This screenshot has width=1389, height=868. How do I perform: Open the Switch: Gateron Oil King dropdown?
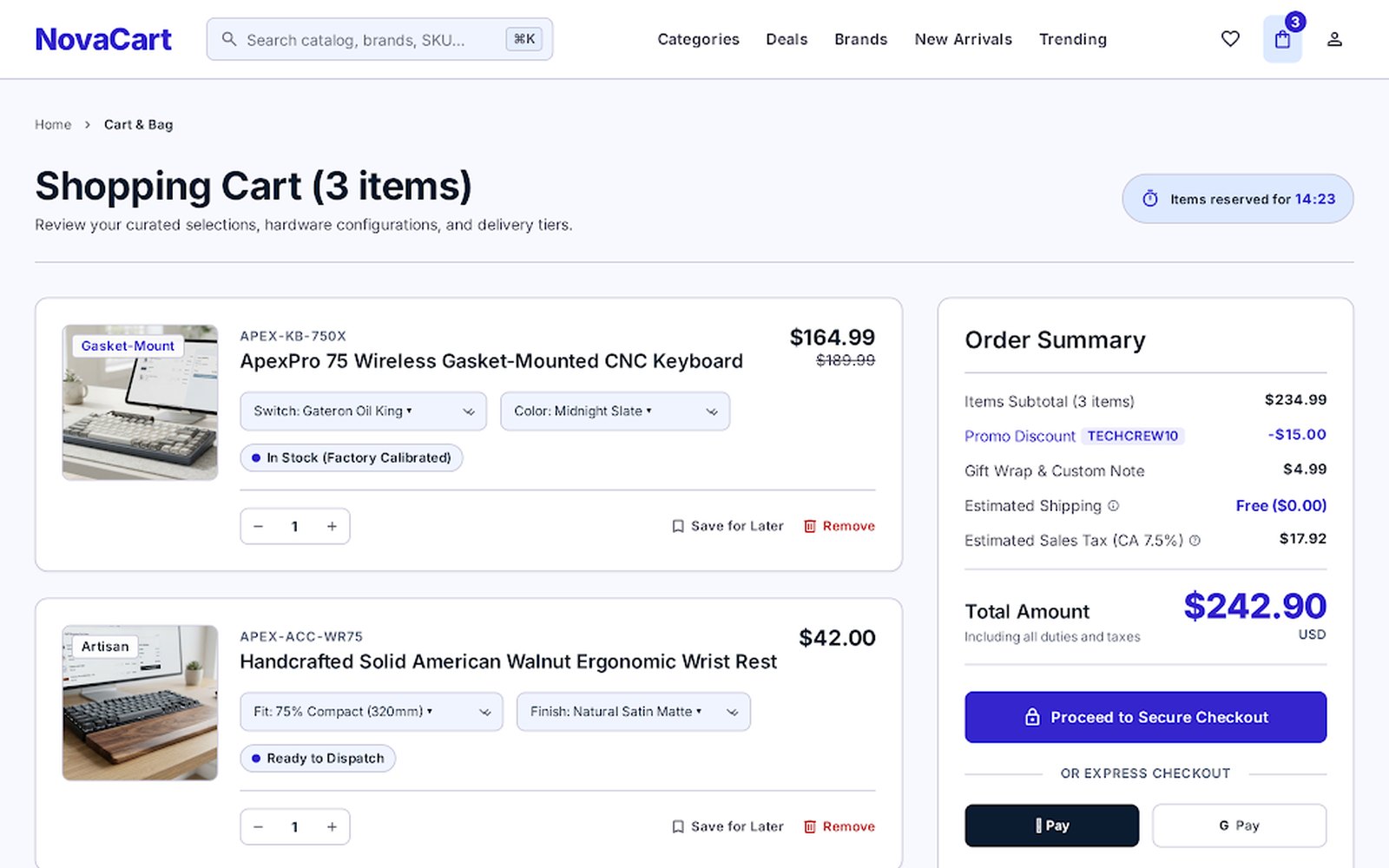363,411
